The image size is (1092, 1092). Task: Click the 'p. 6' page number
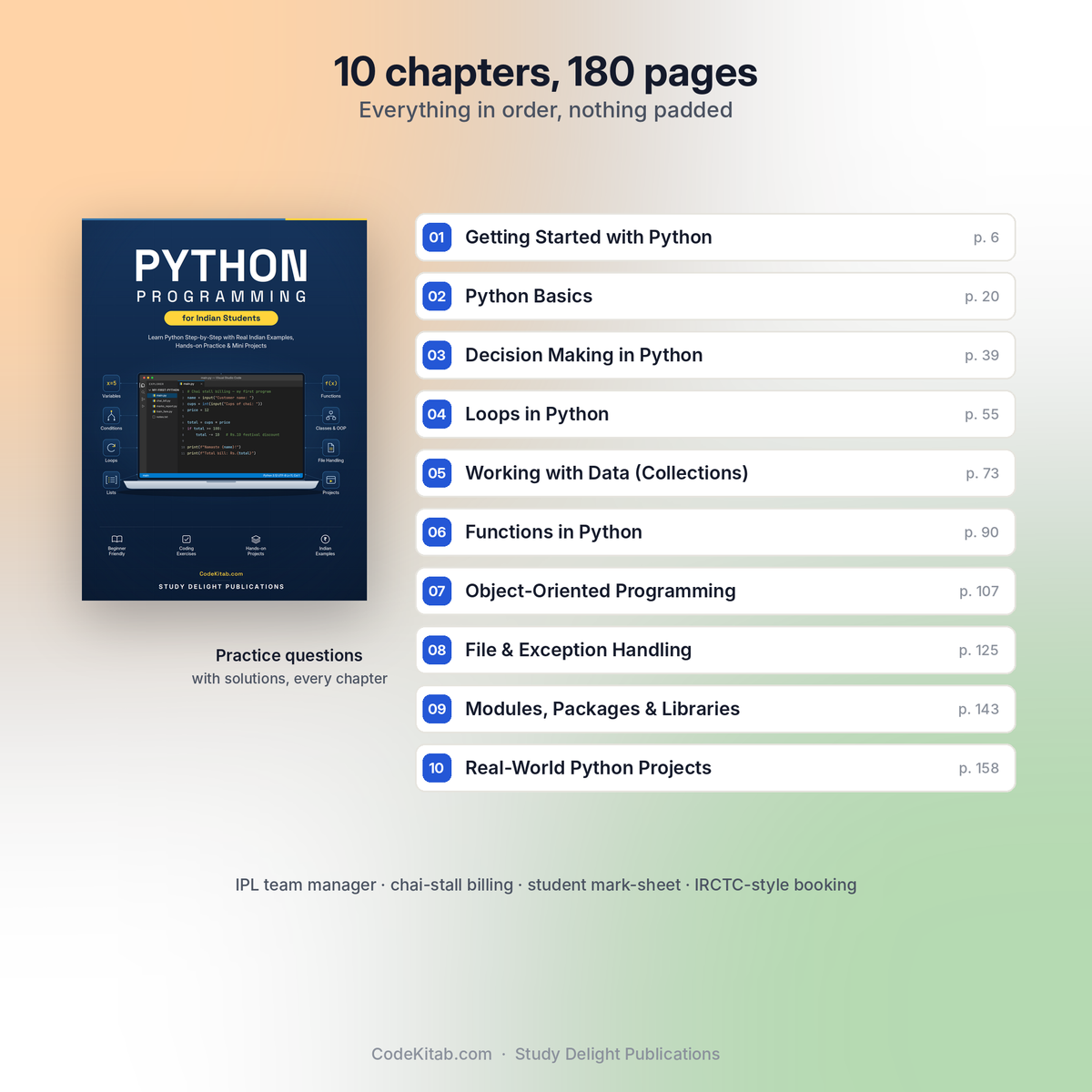(986, 238)
